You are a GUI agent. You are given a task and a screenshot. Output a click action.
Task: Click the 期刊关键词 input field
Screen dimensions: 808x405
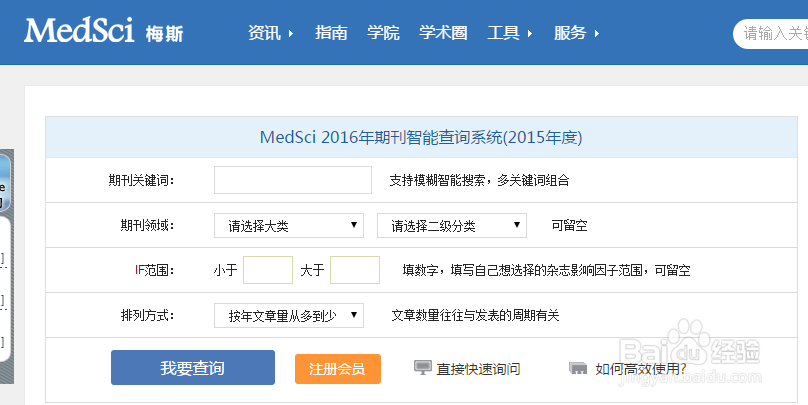pos(293,180)
